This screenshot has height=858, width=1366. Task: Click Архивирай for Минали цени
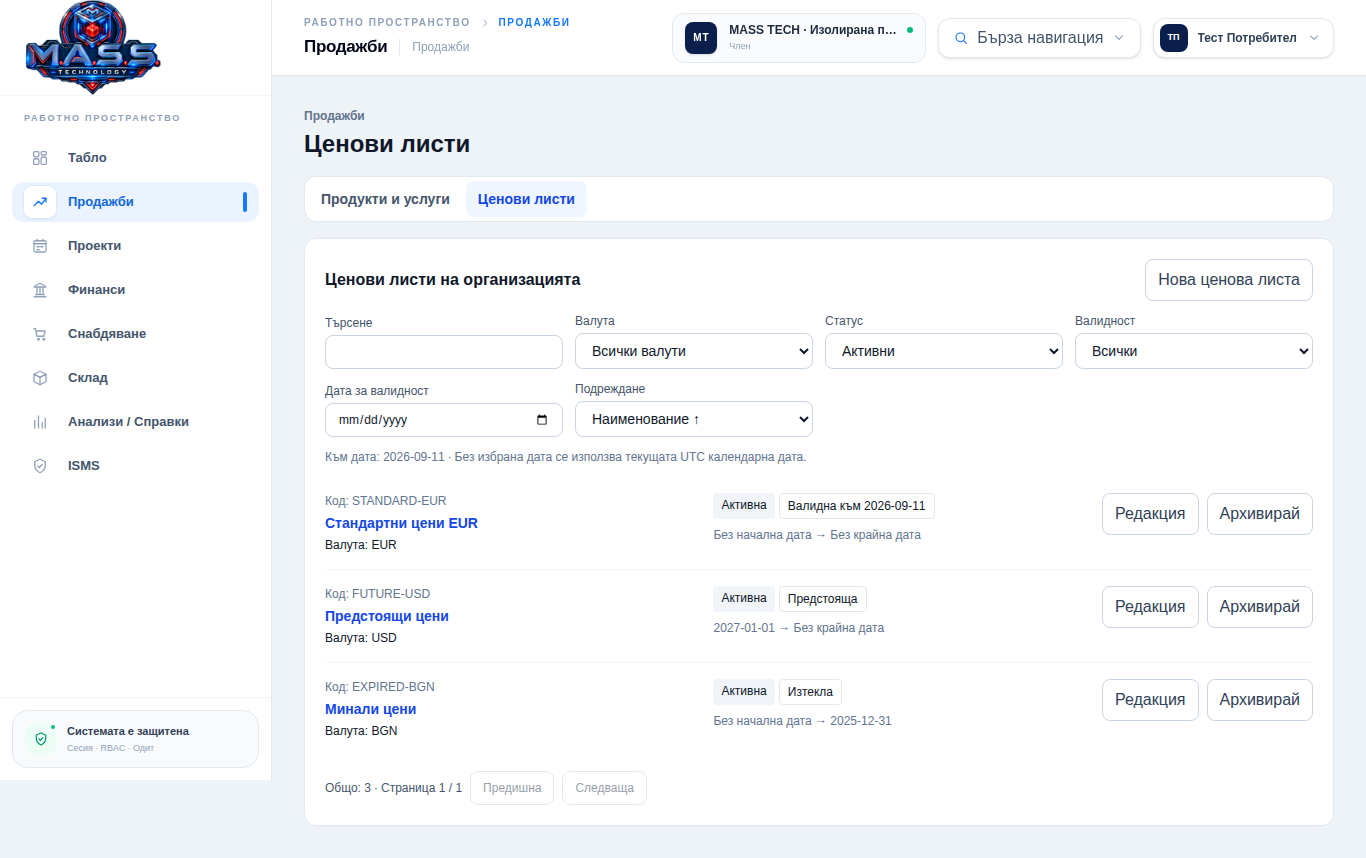[1260, 700]
